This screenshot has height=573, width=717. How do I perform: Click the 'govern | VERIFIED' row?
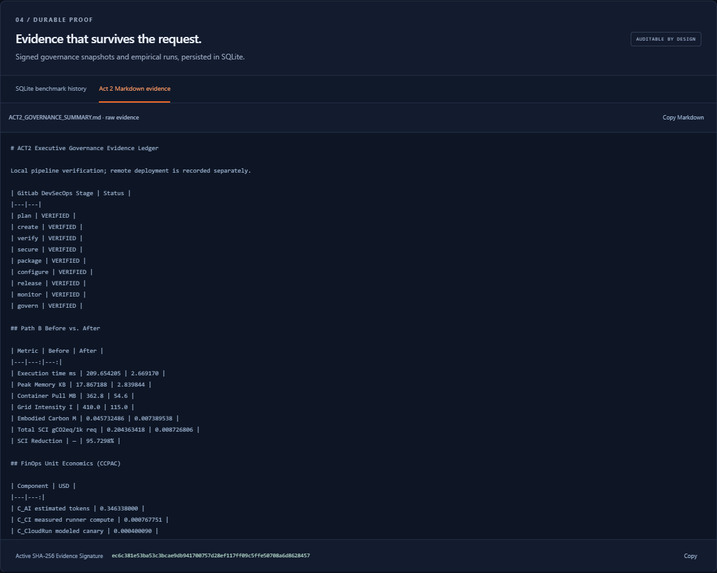(x=47, y=305)
